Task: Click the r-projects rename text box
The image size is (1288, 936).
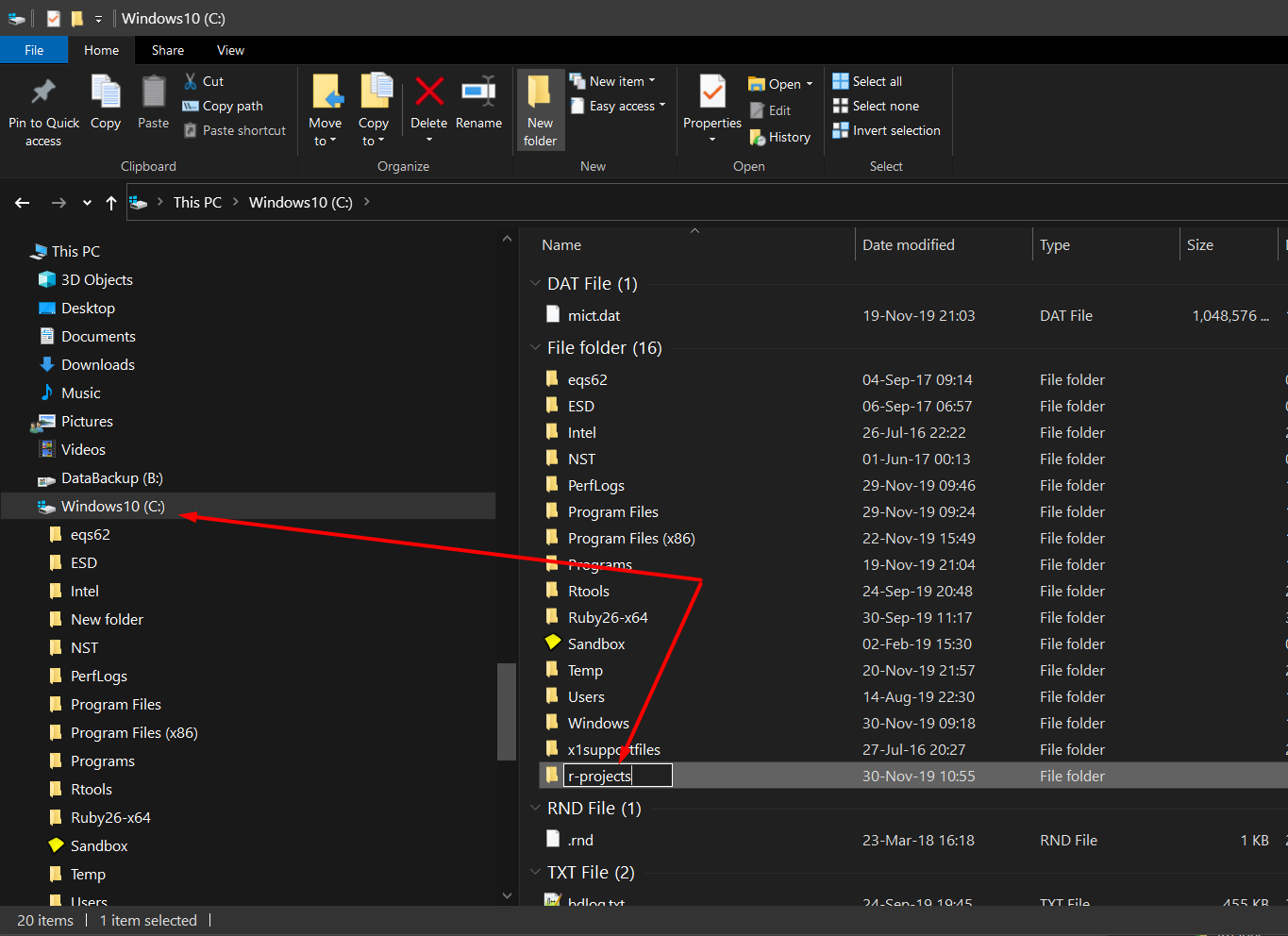Action: point(618,776)
